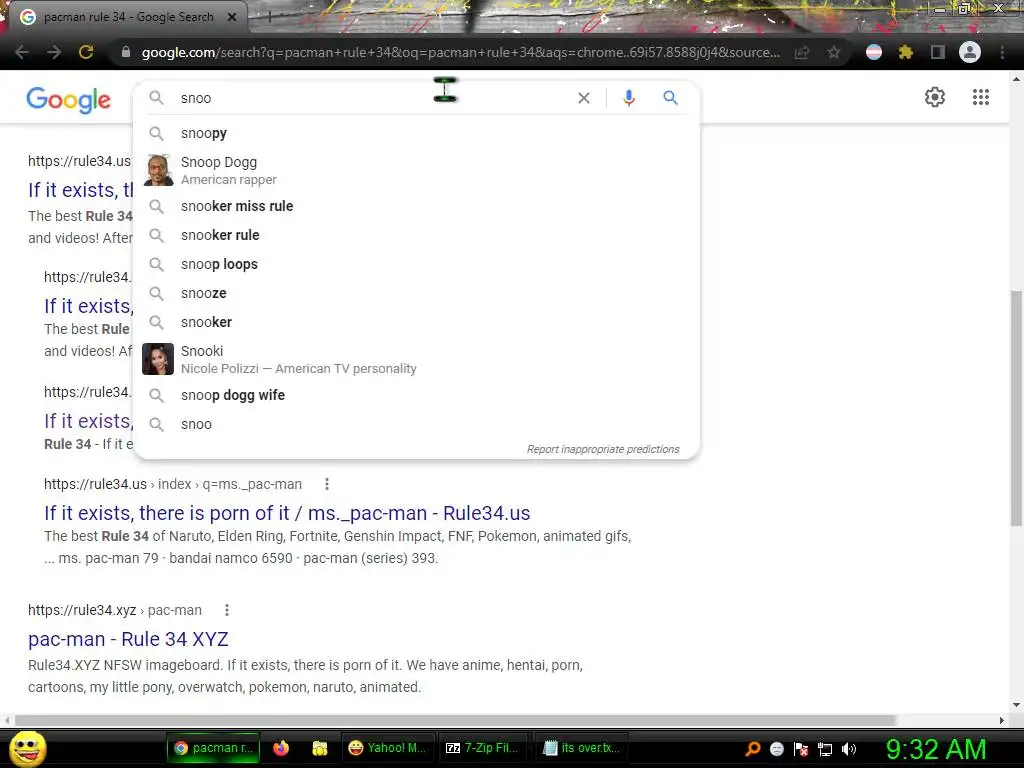This screenshot has height=768, width=1024.
Task: Click the browser forward arrow
Action: coord(54,52)
